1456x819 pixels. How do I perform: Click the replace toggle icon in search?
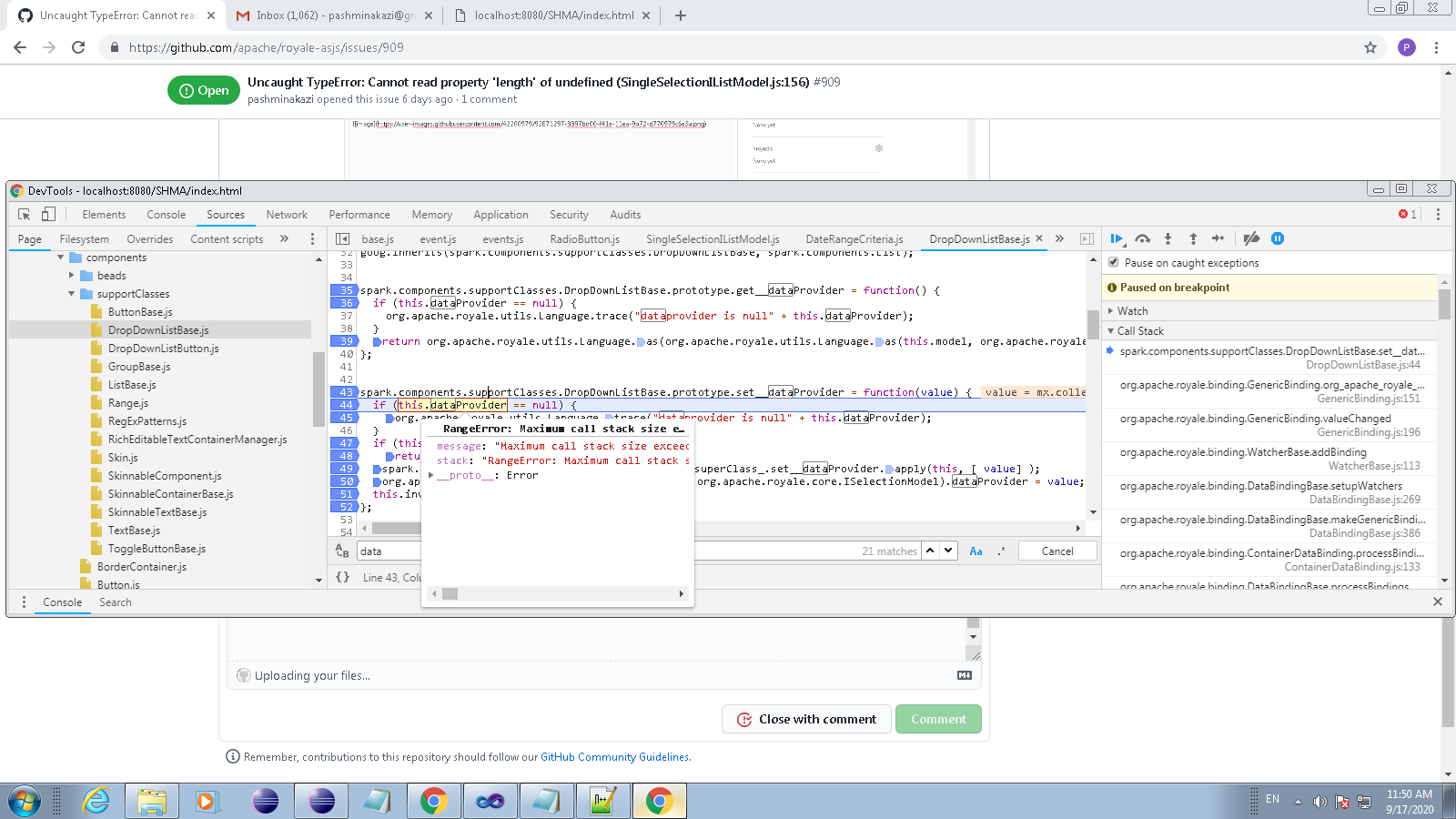(342, 551)
